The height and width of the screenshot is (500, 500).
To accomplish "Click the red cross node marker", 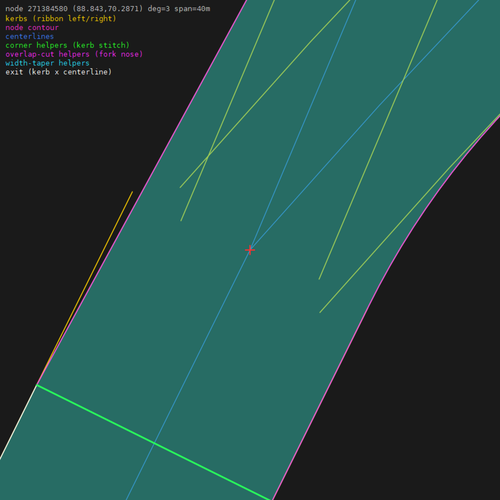I will tap(250, 250).
